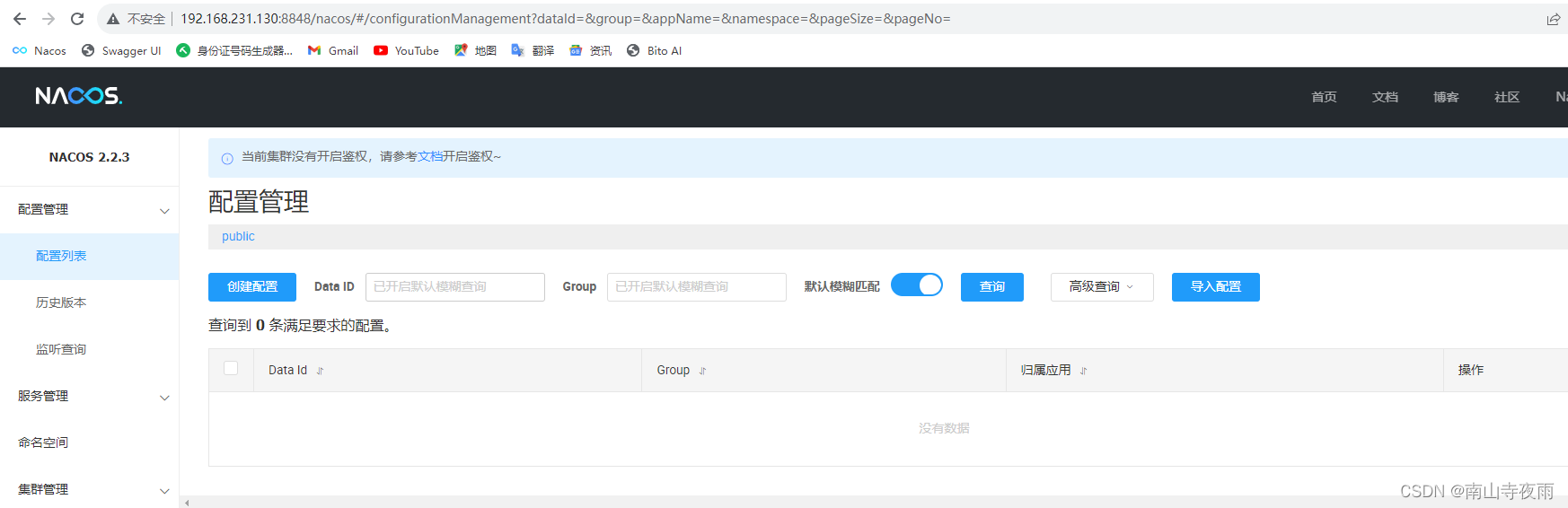
Task: Focus the Group input field
Action: (x=697, y=287)
